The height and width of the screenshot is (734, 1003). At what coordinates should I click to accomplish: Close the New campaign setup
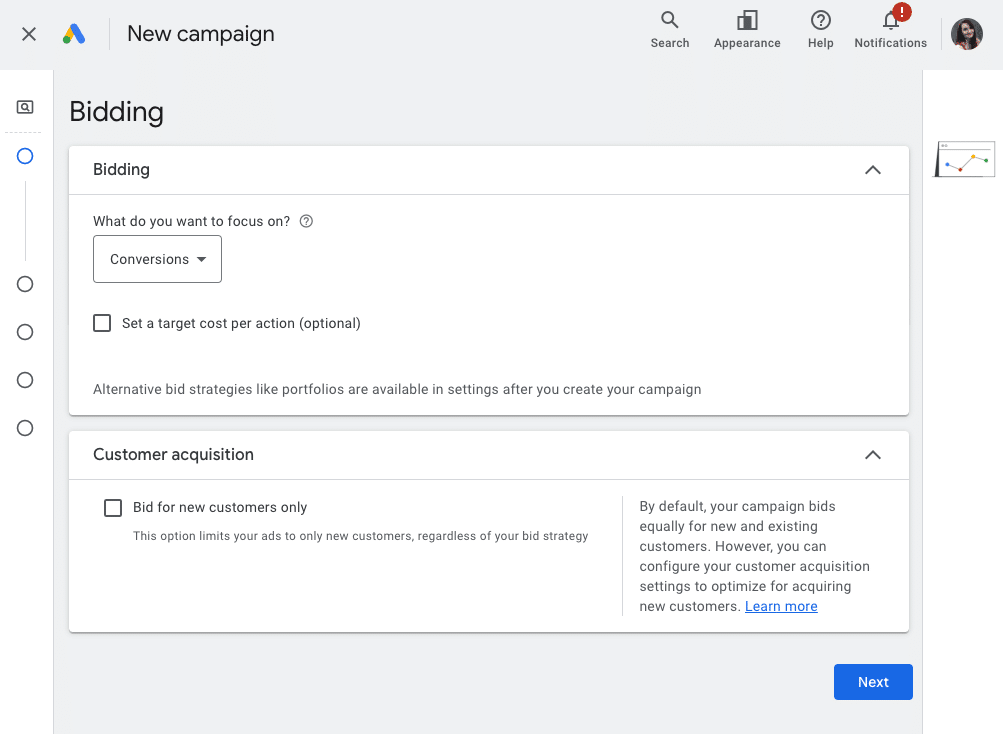29,34
